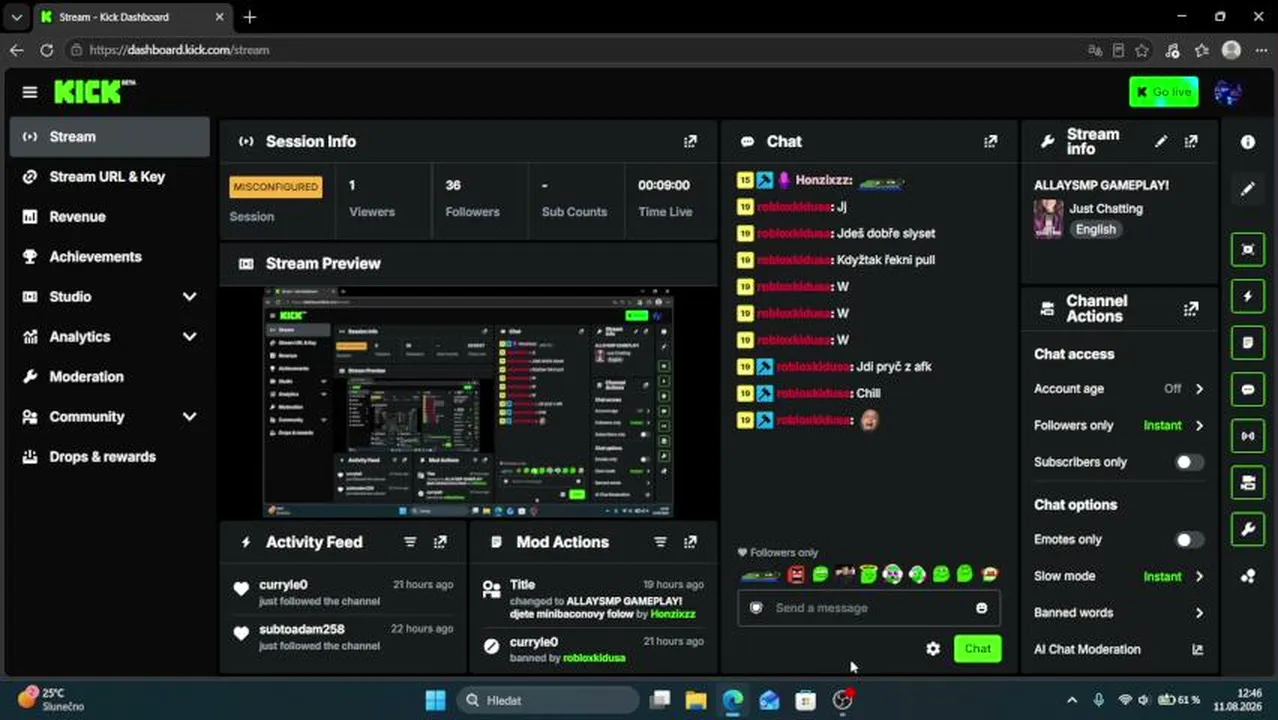Image resolution: width=1278 pixels, height=720 pixels.
Task: Open a new browser tab
Action: click(249, 17)
